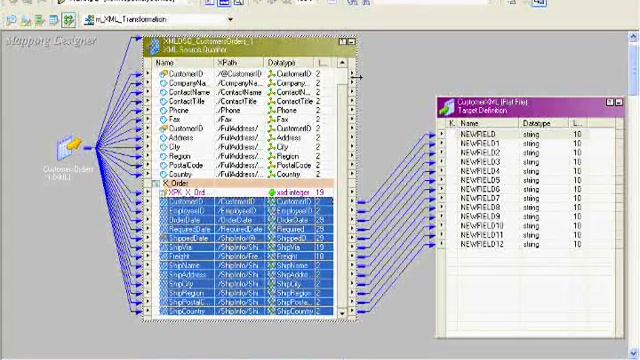640x360 pixels.
Task: Open the m_XML_Transformation mapping dropdown
Action: click(230, 19)
